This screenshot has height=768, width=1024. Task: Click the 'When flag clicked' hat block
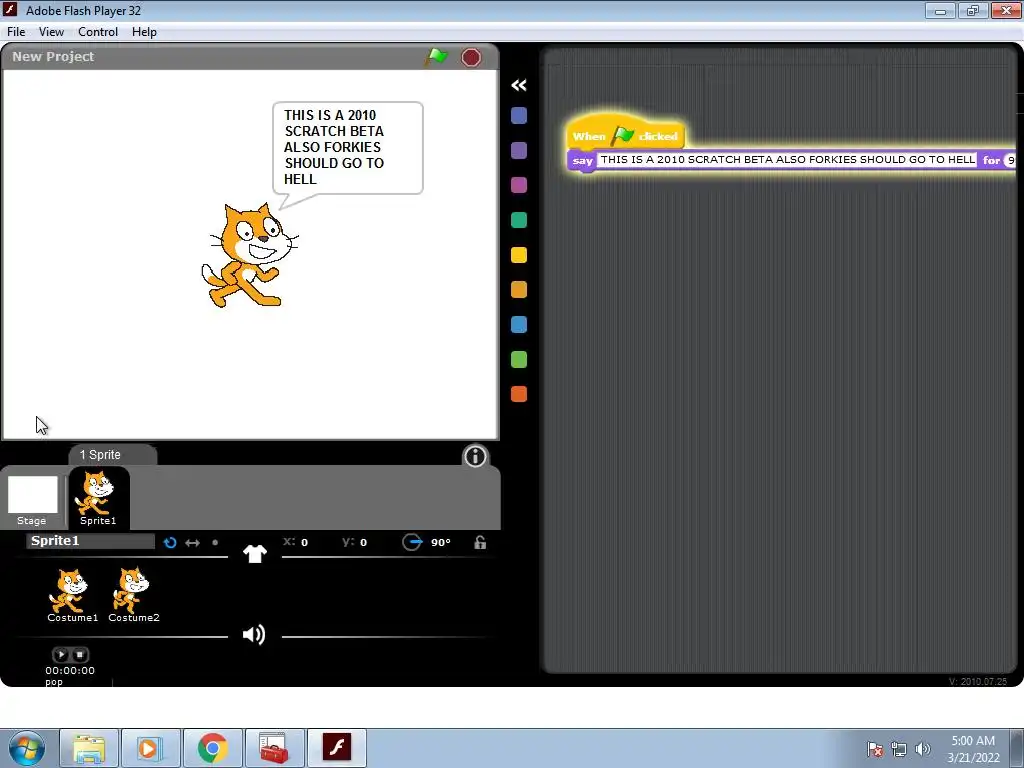625,134
